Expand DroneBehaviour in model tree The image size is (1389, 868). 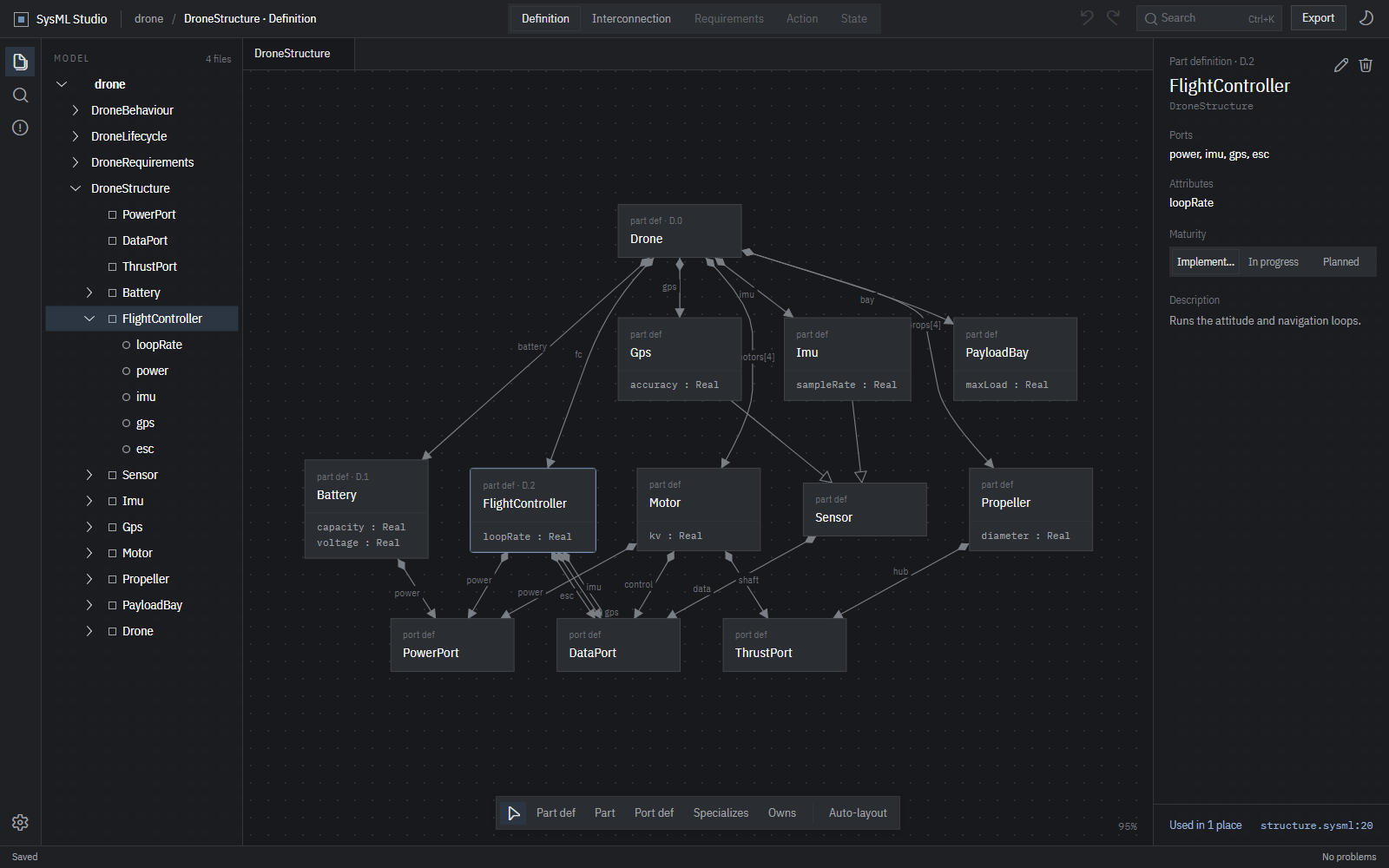click(76, 110)
